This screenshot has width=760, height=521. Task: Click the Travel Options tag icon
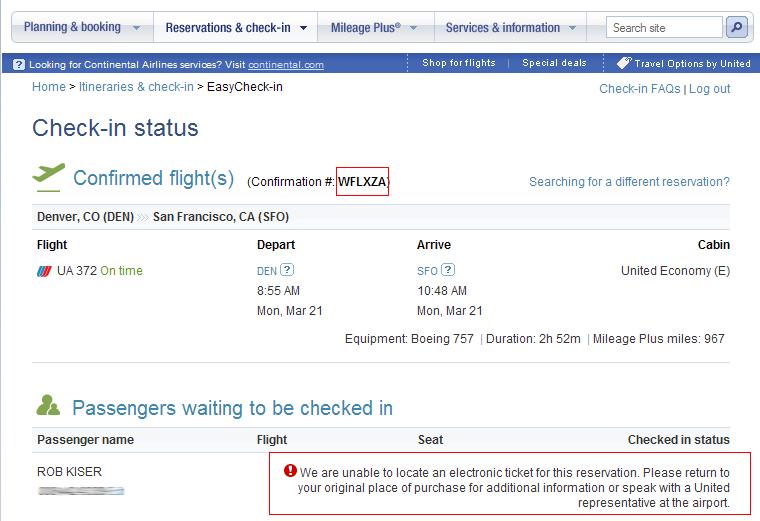click(624, 63)
